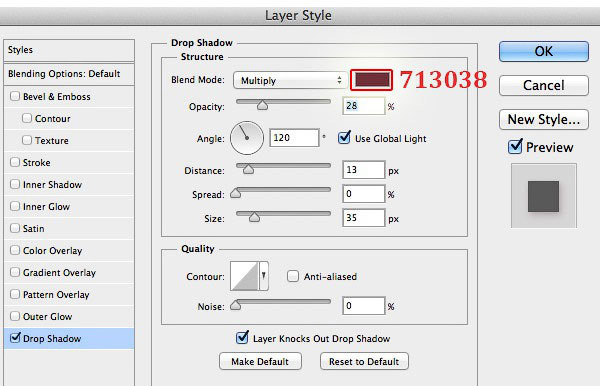Open the Color Overlay settings row
The image size is (600, 386).
[69, 251]
